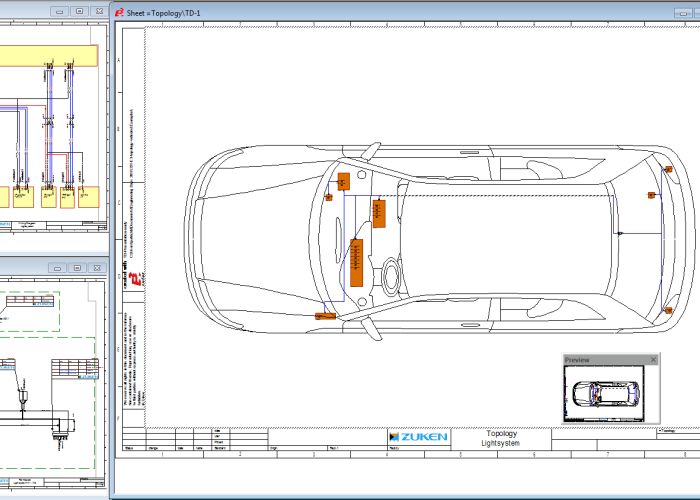Close the upper-left schematic window
This screenshot has height=500, width=700.
[x=98, y=10]
